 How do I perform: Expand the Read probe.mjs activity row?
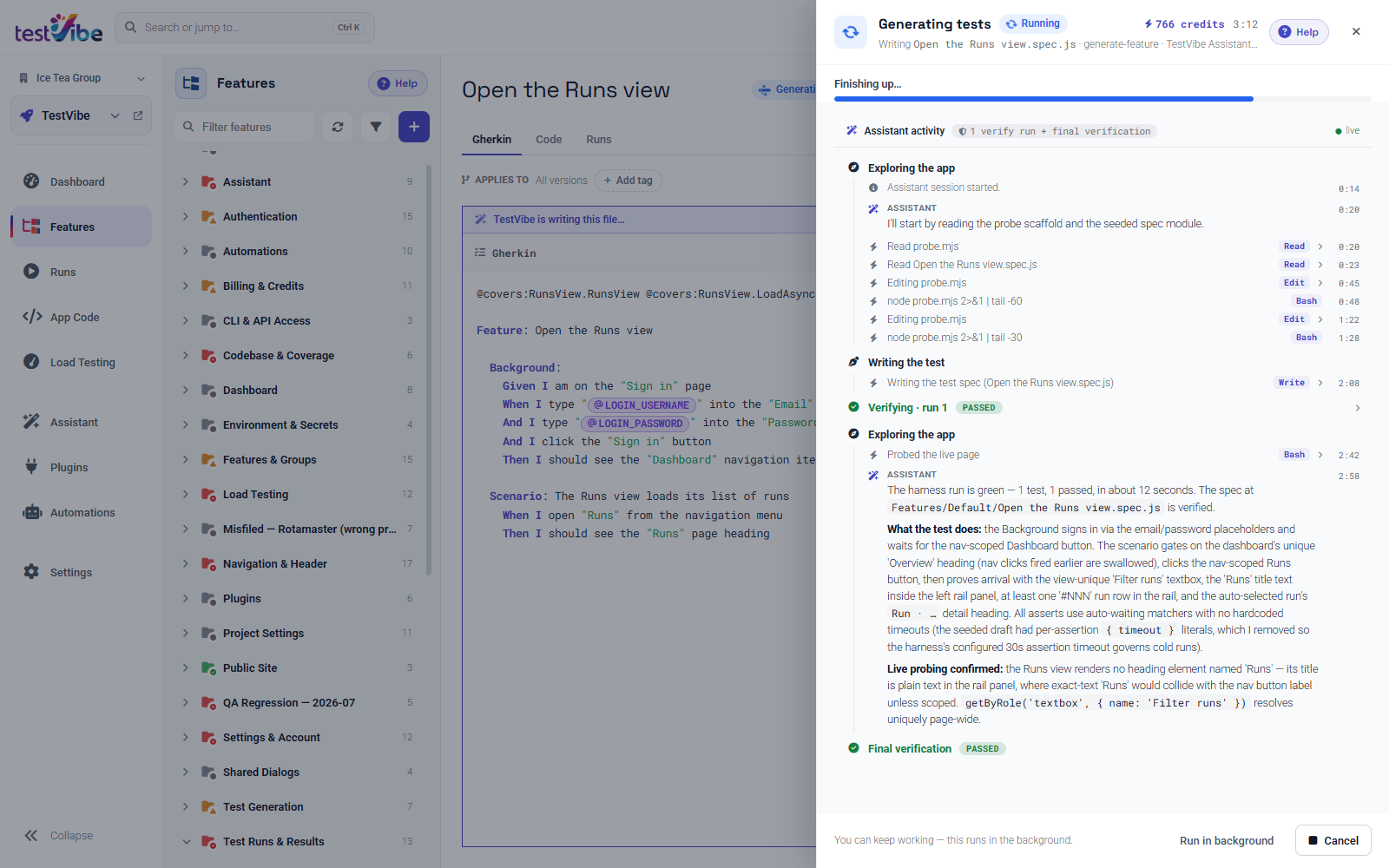1320,247
